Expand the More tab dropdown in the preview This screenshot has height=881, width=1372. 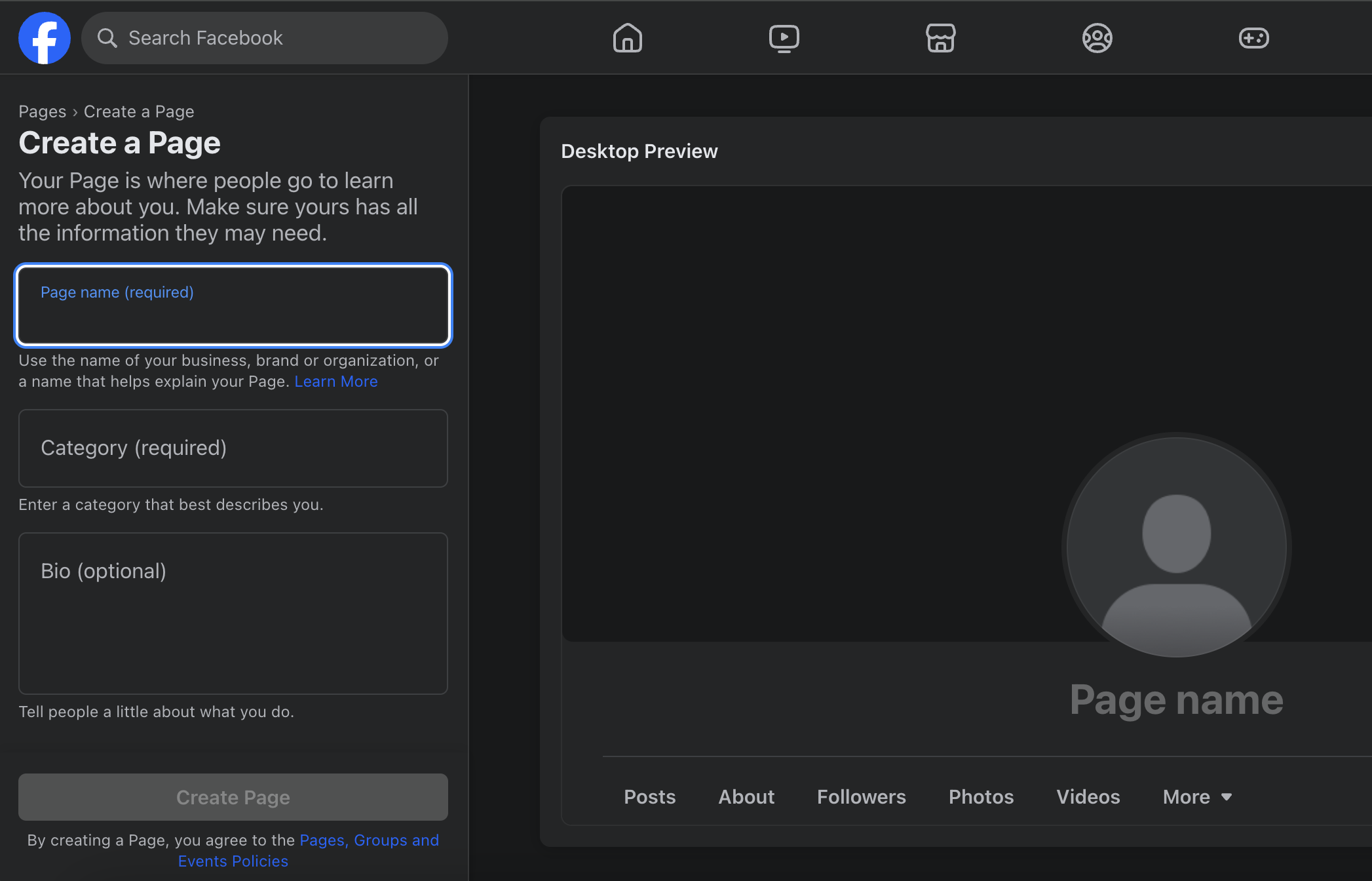(1196, 796)
